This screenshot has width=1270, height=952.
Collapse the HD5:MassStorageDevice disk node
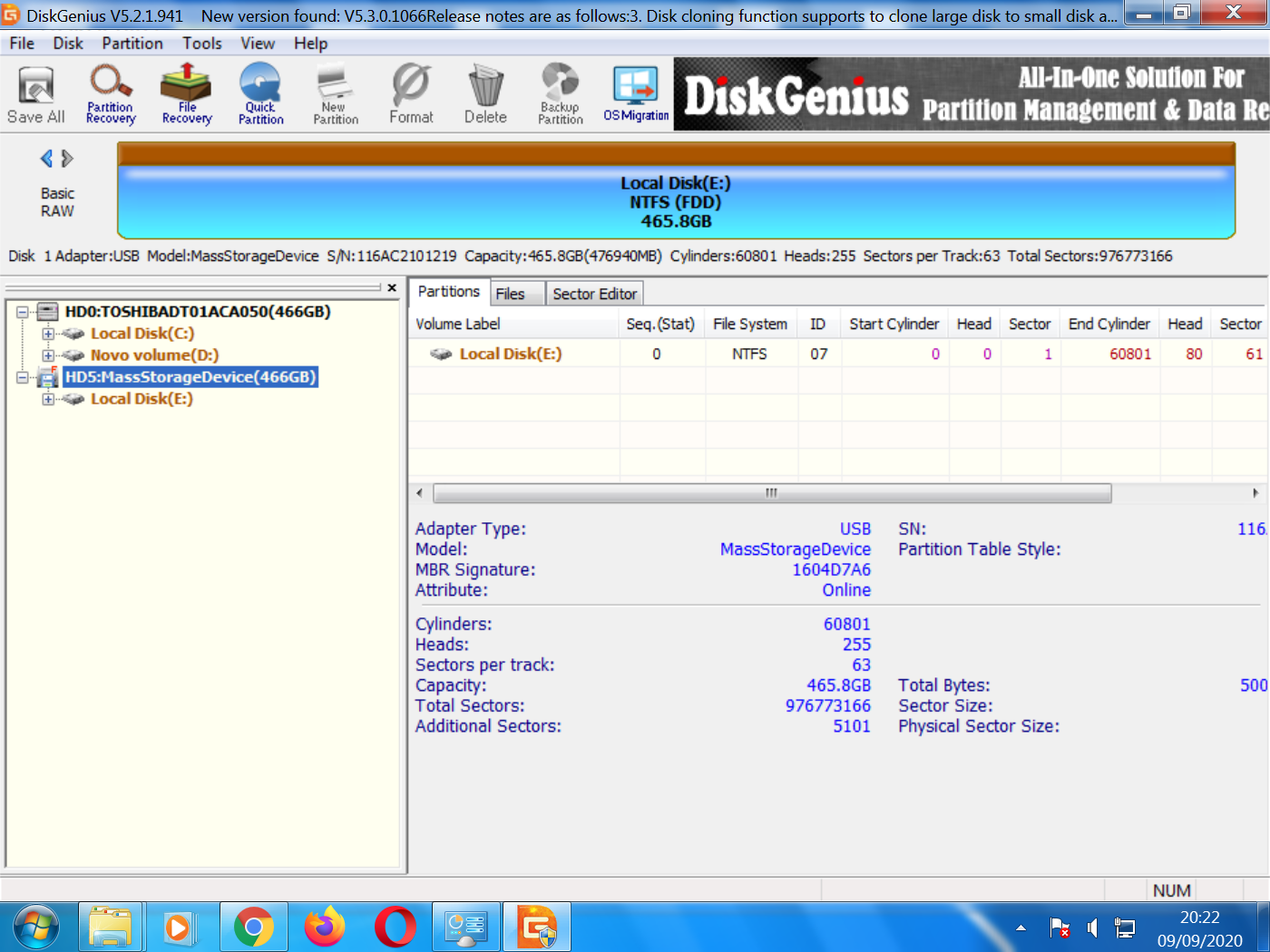(23, 377)
